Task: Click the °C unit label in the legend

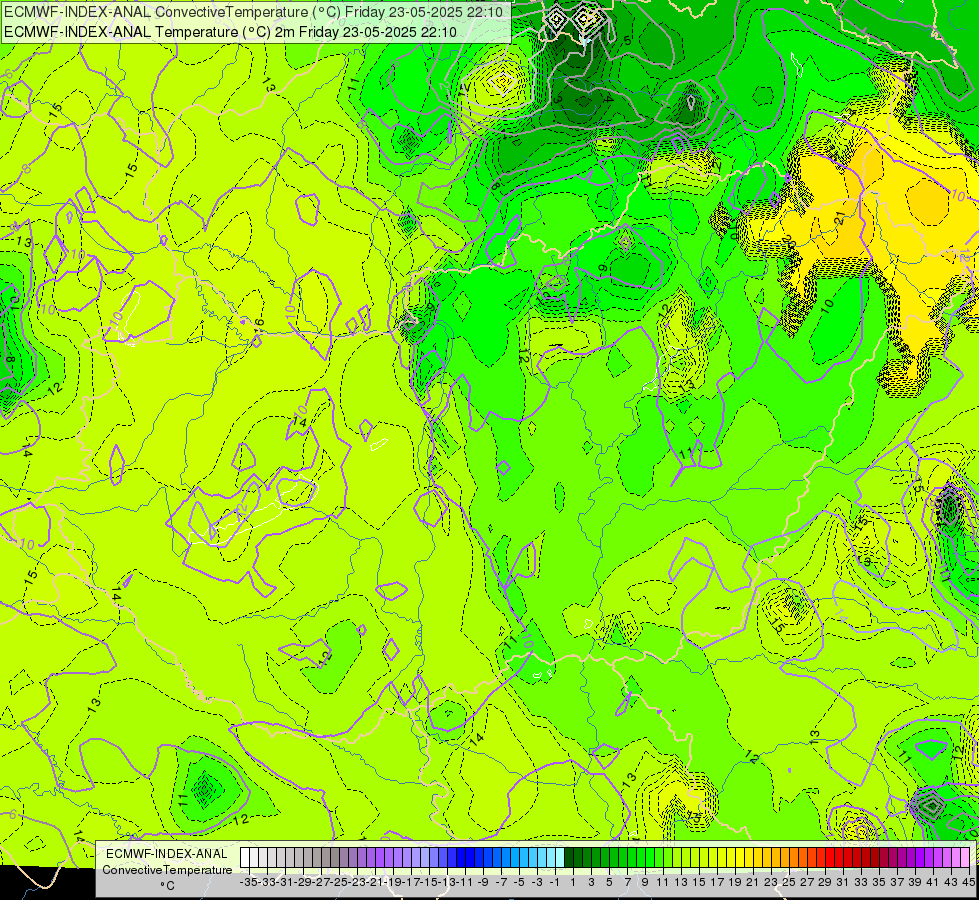Action: [x=167, y=886]
